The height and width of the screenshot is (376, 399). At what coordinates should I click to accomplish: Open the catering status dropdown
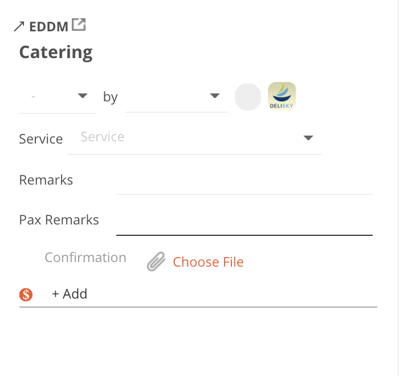tap(57, 97)
